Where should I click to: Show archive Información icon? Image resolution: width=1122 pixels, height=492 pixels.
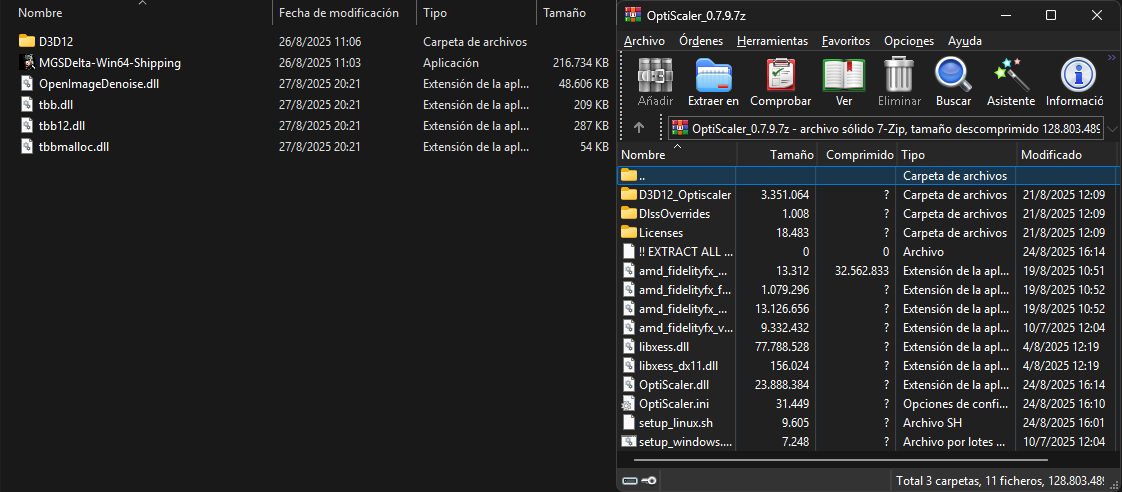pos(1078,74)
